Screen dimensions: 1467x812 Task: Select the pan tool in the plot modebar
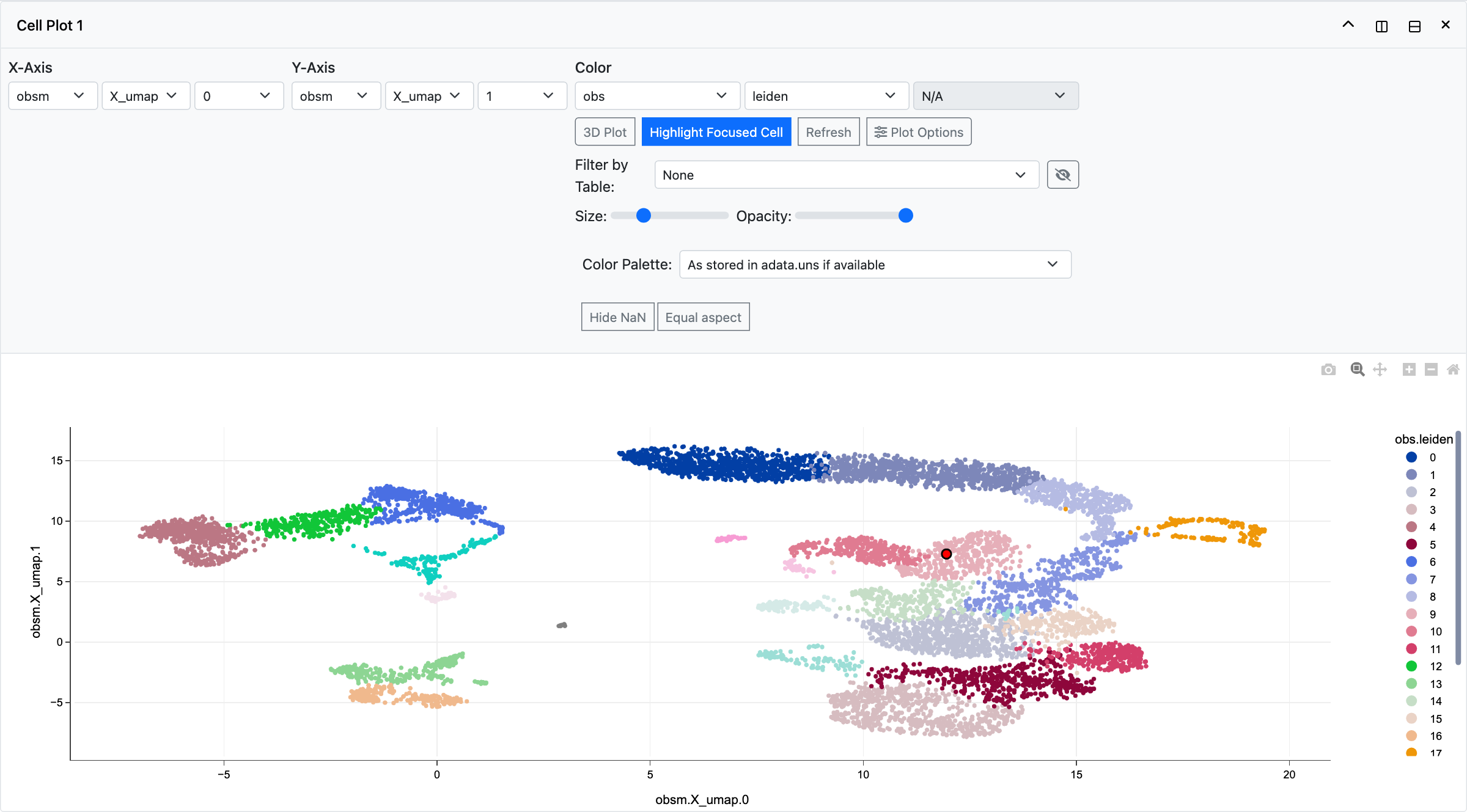point(1380,370)
